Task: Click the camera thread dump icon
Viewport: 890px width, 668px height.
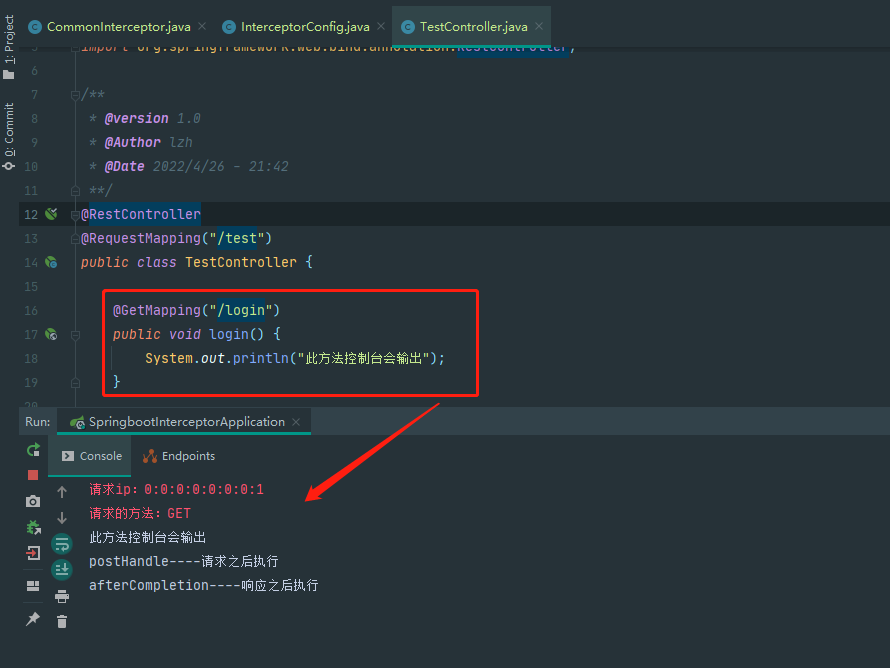Action: (33, 501)
